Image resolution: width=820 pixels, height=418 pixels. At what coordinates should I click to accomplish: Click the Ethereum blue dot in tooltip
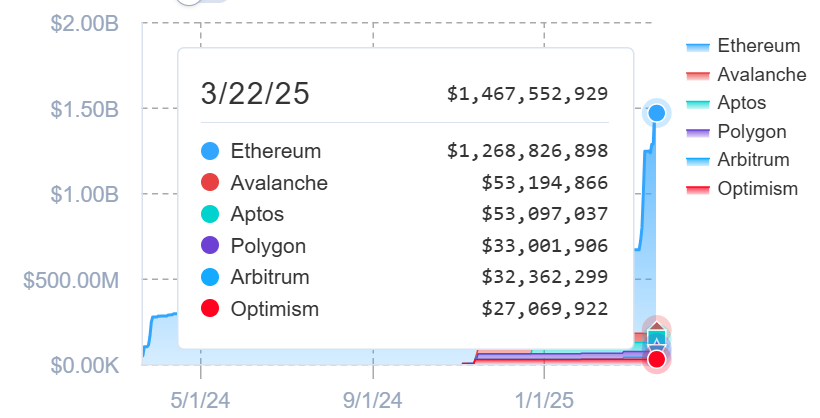[x=210, y=152]
